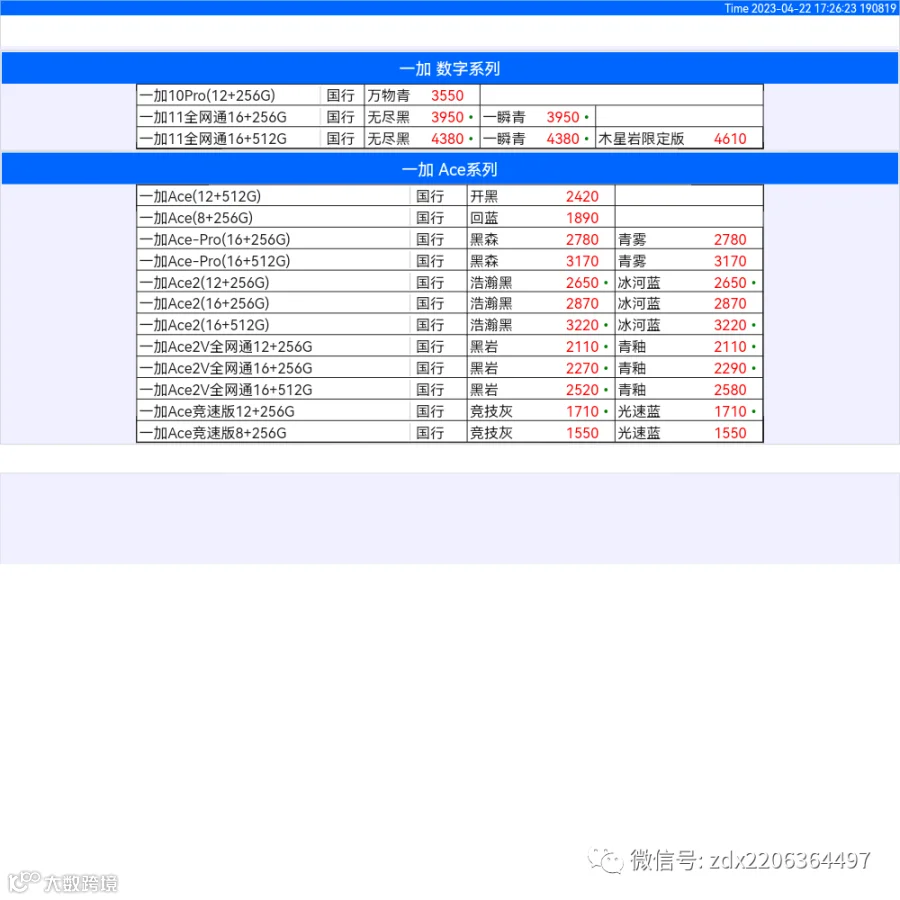Screen dimensions: 900x900
Task: Select model name "一加Ace-Pro(16+256G)"
Action: click(215, 239)
